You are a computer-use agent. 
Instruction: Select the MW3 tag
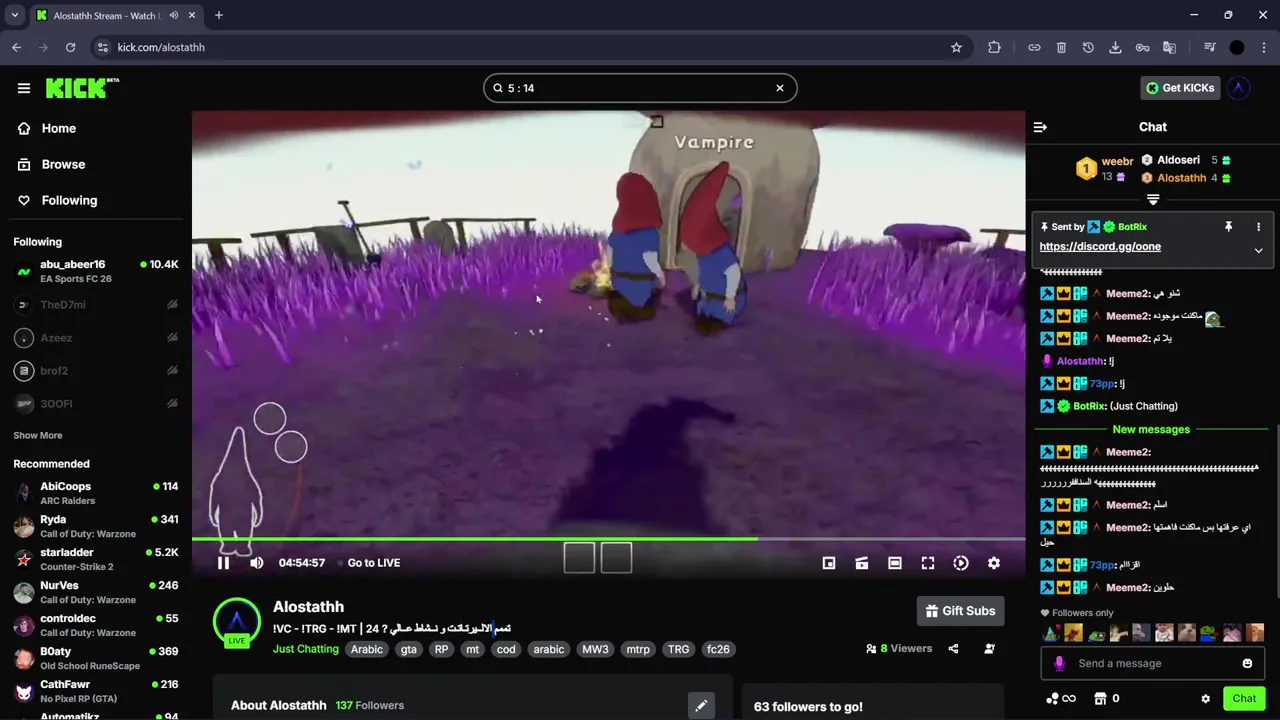(x=595, y=649)
